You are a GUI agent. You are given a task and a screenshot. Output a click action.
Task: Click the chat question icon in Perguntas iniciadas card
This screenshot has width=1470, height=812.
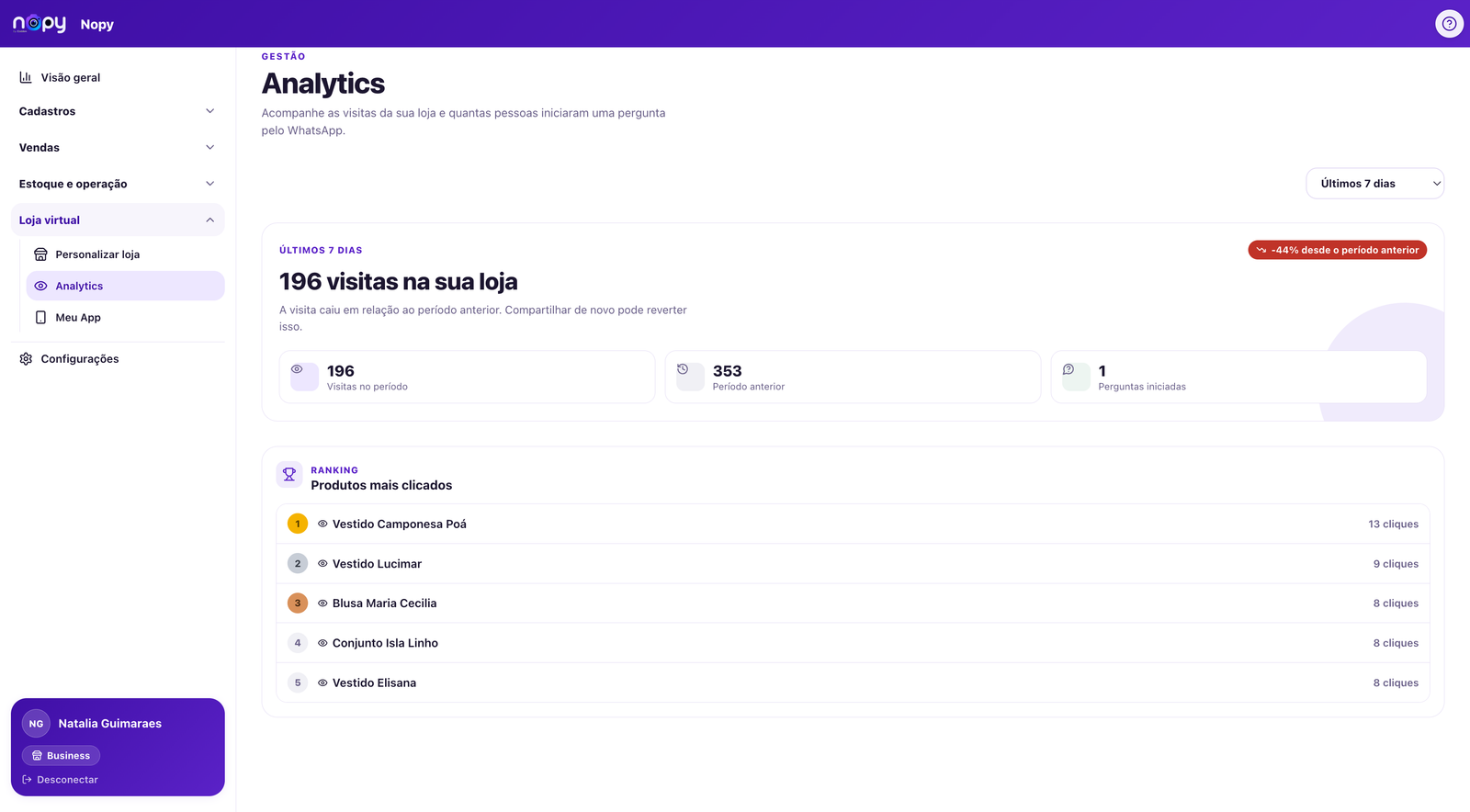(x=1069, y=369)
